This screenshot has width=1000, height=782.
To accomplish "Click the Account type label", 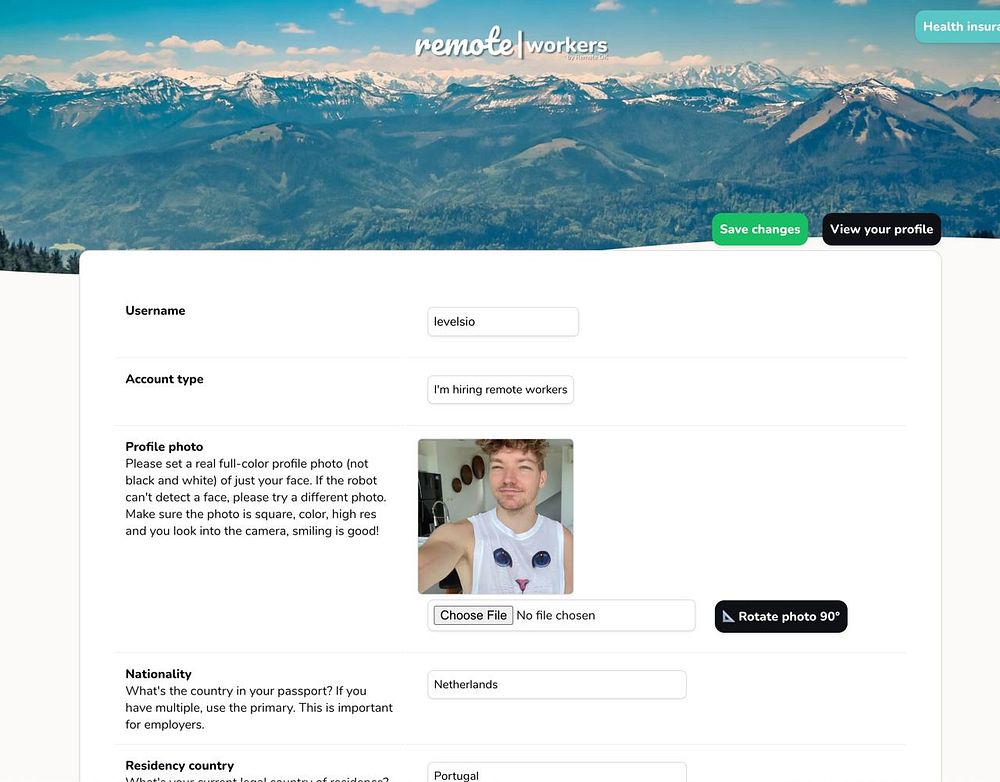I will (x=165, y=379).
